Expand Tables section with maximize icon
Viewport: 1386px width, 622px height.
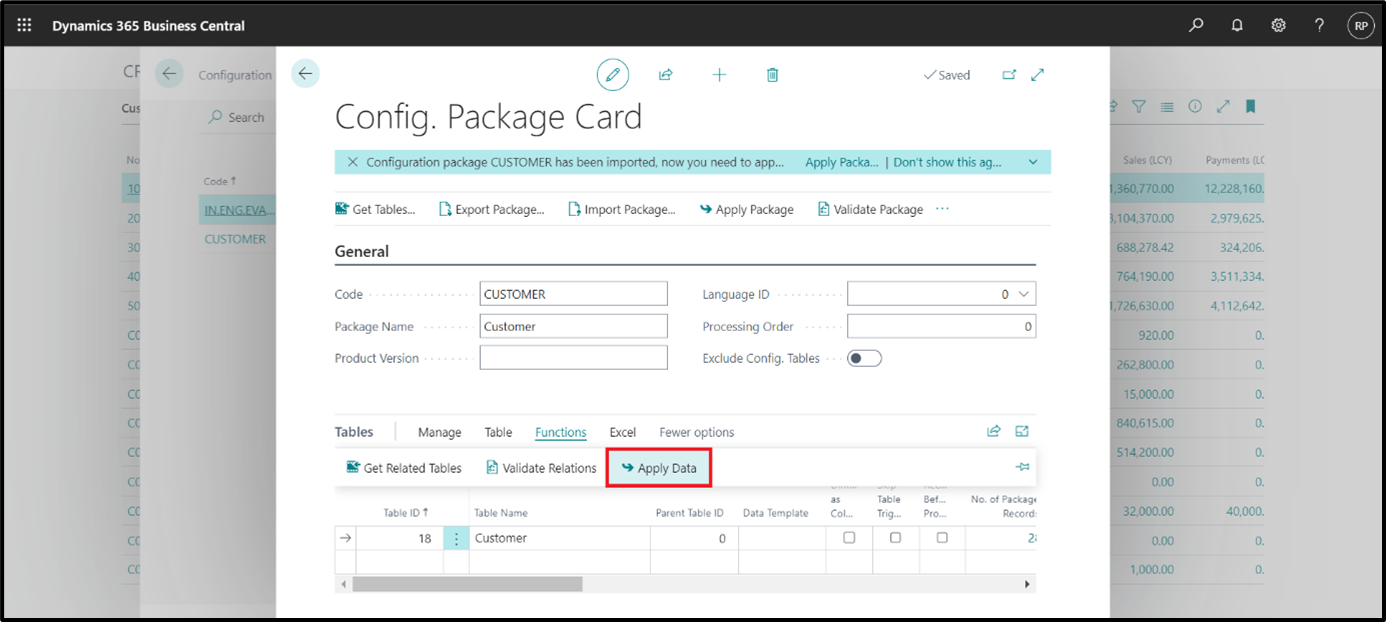point(1022,431)
